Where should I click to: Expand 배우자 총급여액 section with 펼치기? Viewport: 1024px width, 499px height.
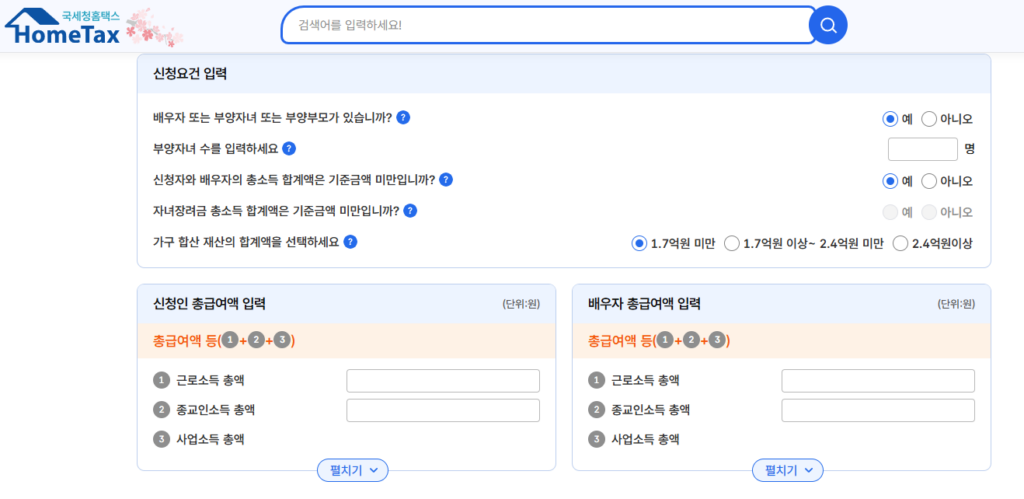pyautogui.click(x=787, y=470)
